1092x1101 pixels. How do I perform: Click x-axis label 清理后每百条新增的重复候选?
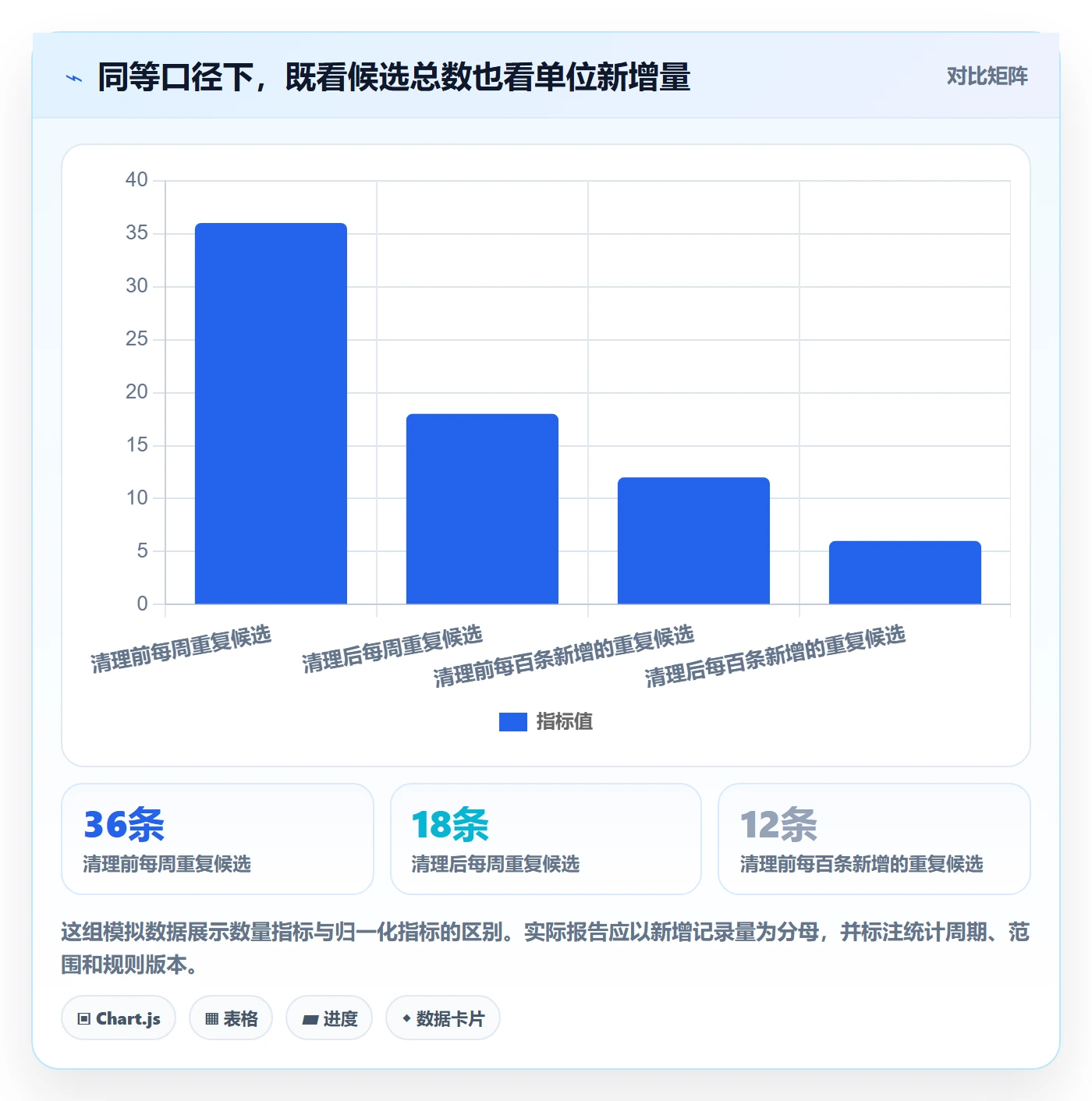(775, 656)
